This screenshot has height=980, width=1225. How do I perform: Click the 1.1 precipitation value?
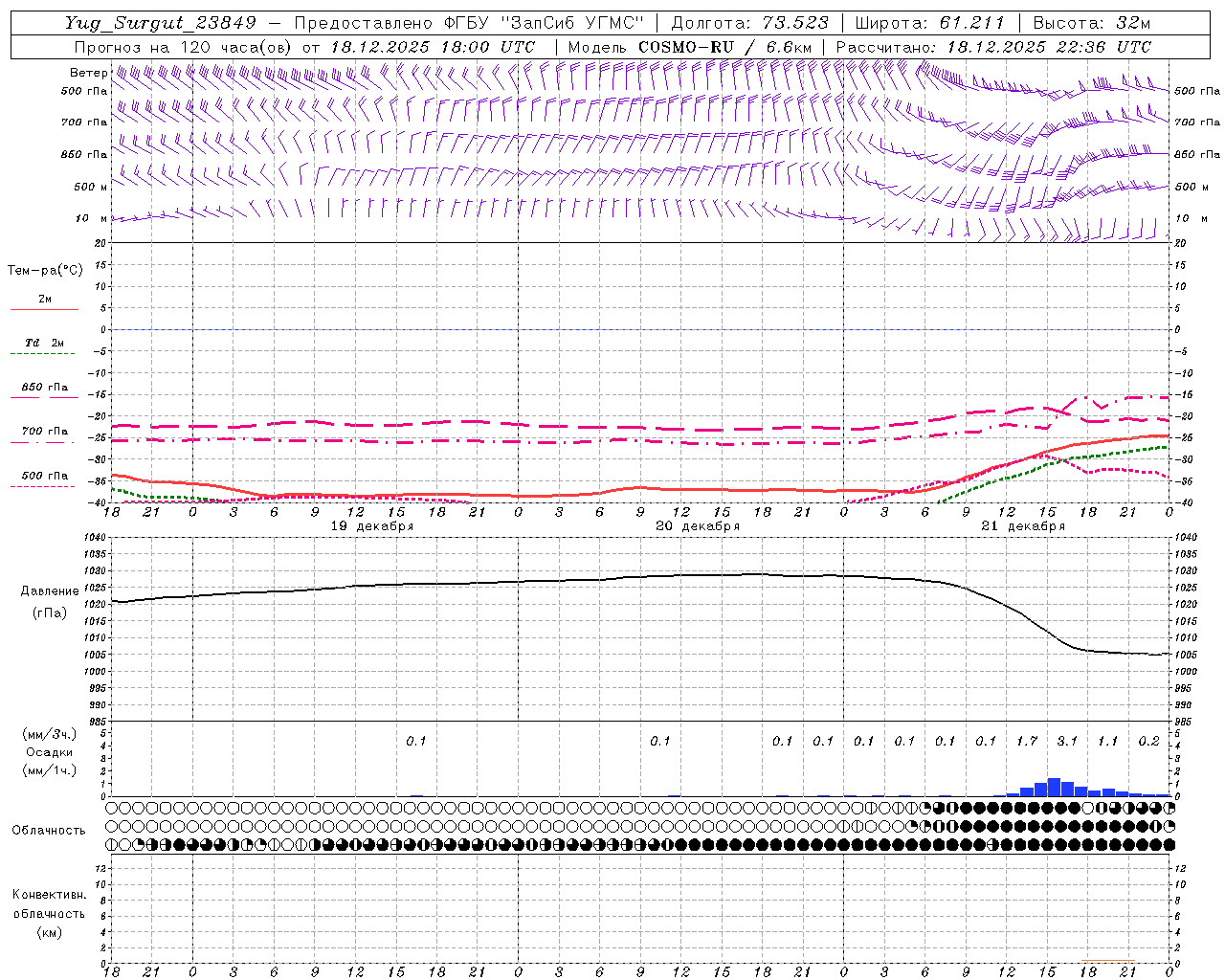point(1107,742)
